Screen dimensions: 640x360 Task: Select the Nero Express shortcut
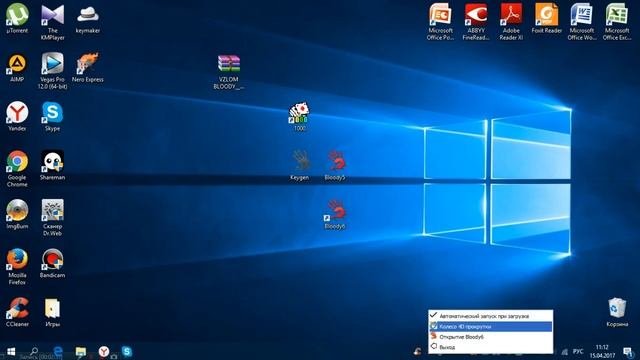88,68
